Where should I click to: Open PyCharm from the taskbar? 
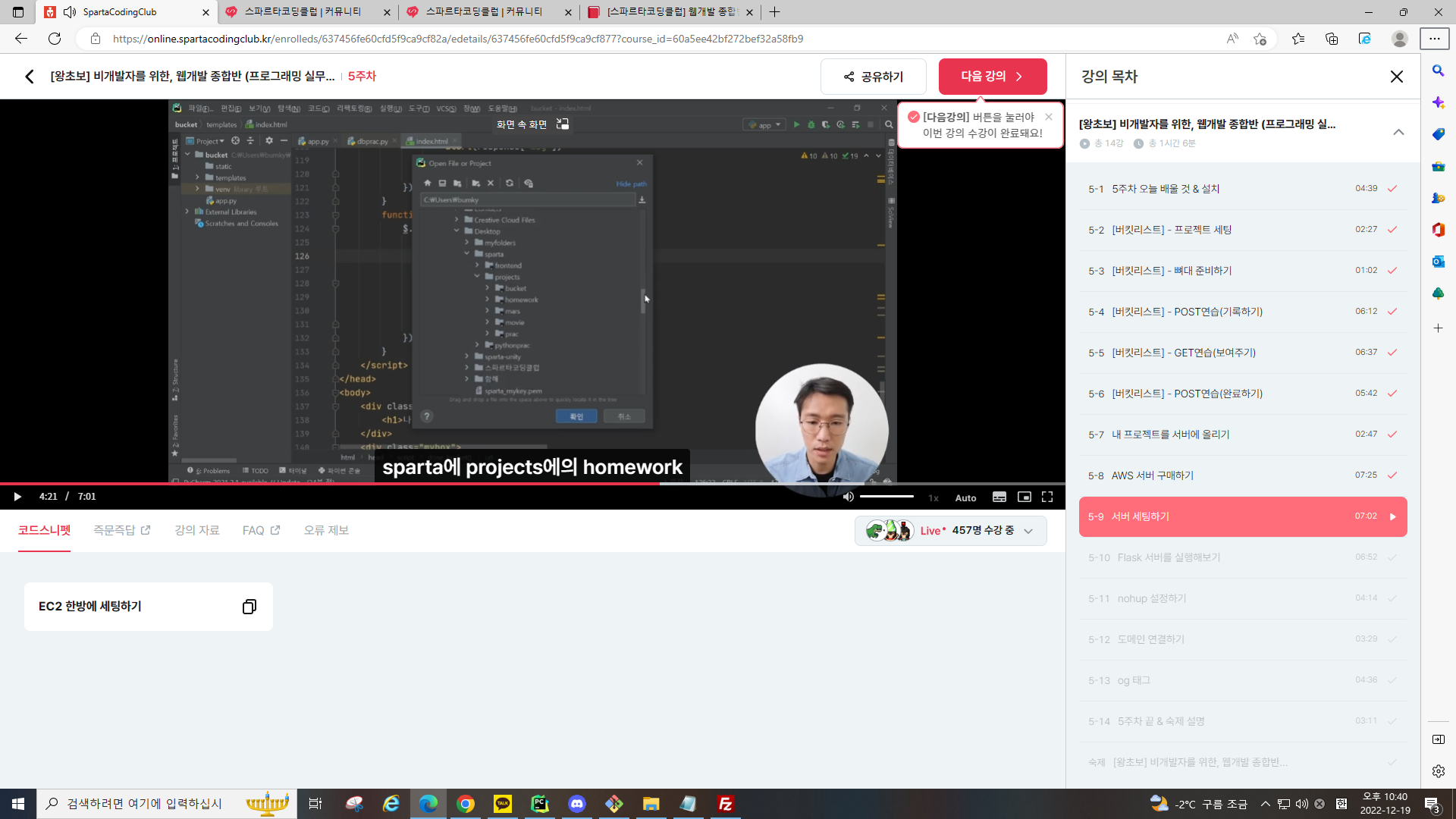(x=540, y=804)
